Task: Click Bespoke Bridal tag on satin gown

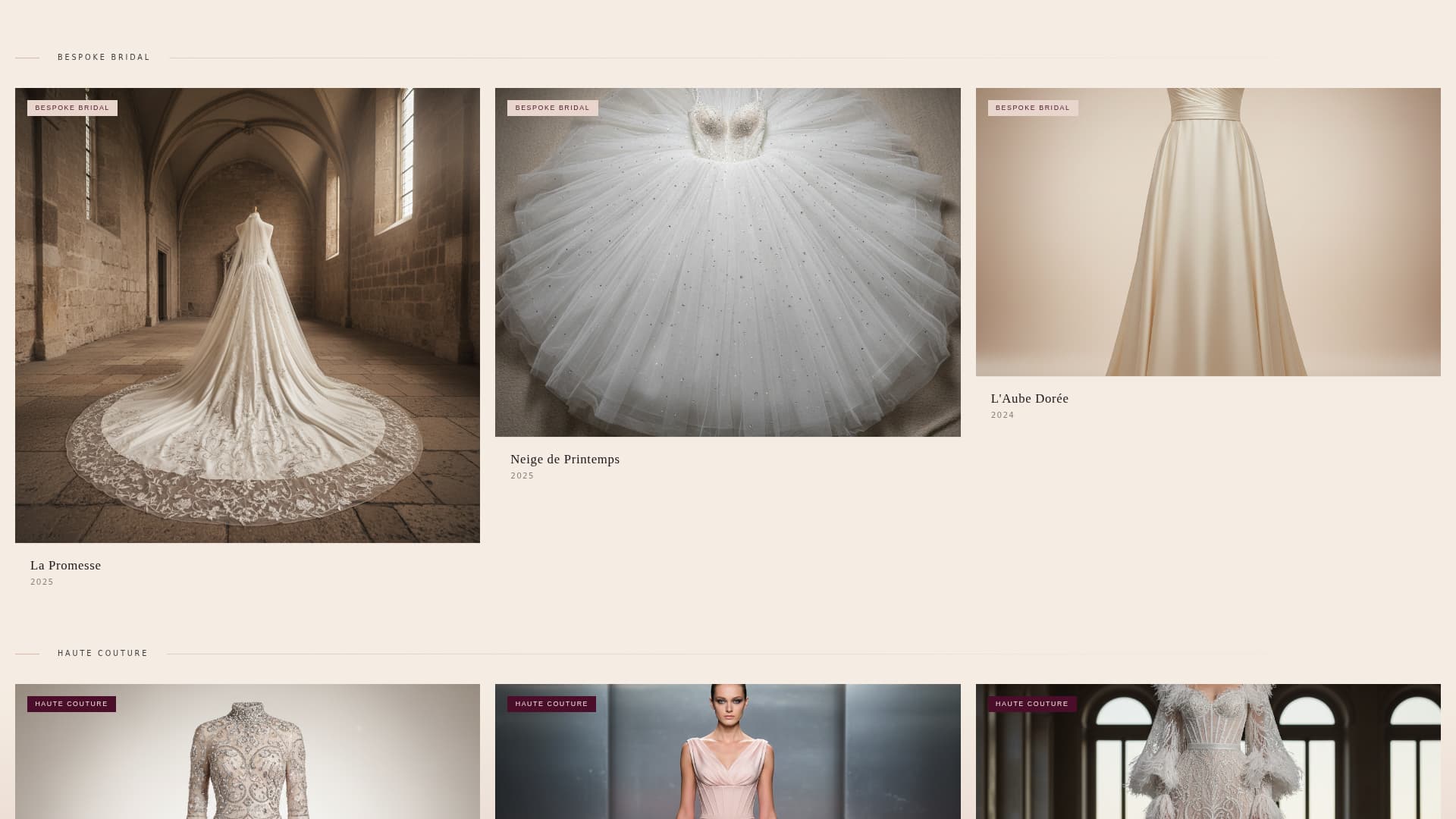Action: pyautogui.click(x=1032, y=108)
